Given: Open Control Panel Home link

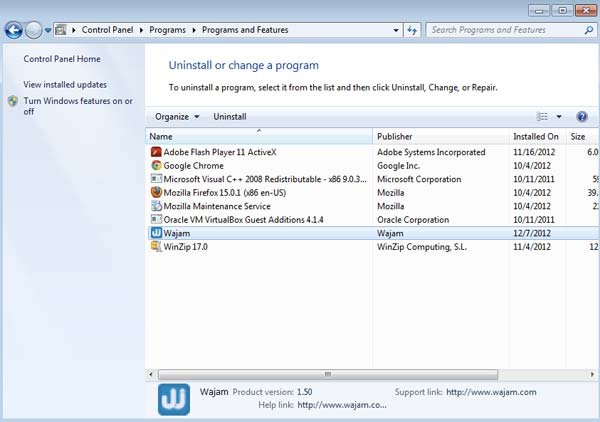Looking at the screenshot, I should 62,59.
